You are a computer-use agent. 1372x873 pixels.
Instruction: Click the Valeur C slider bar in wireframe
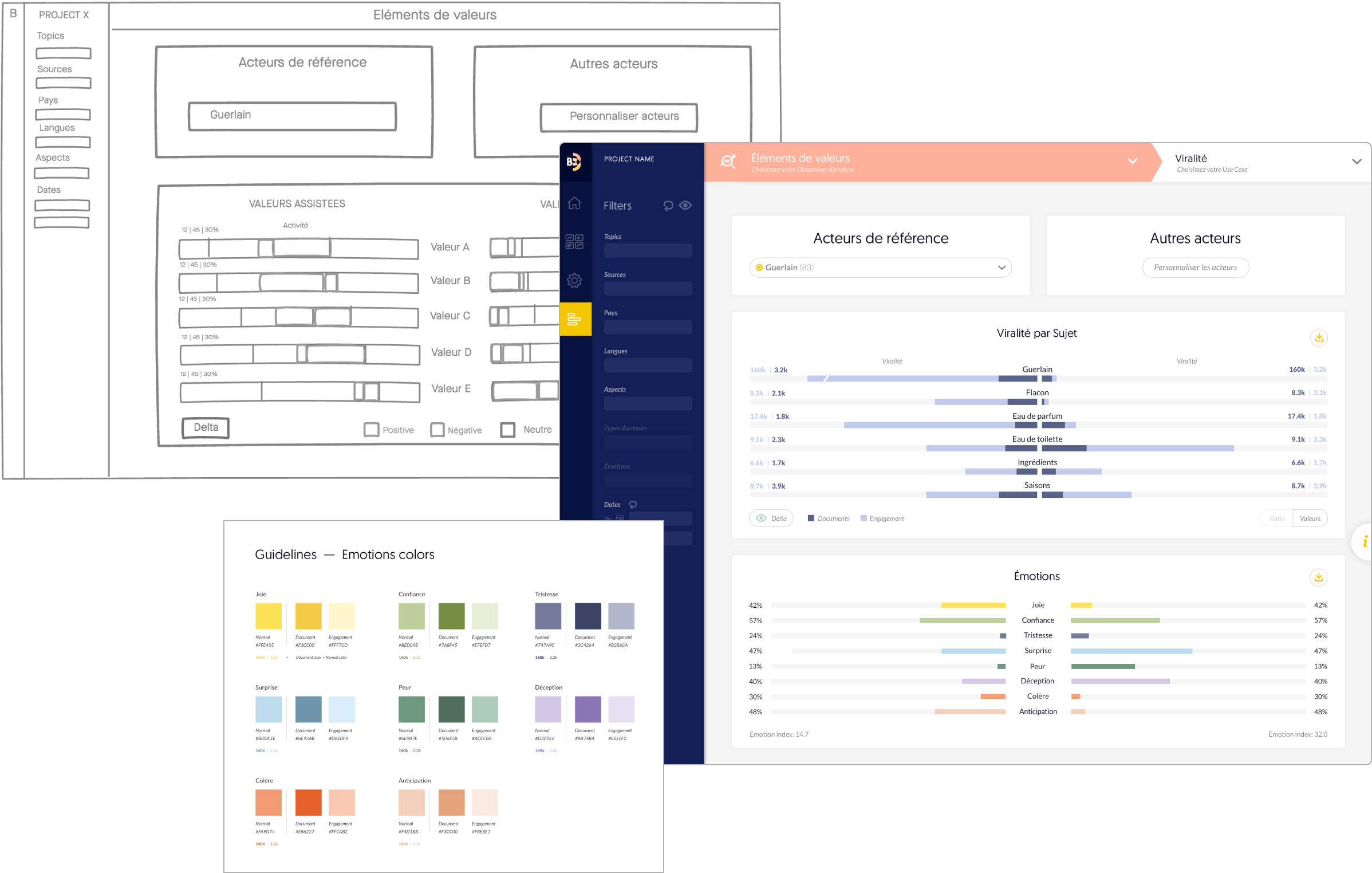pos(298,317)
